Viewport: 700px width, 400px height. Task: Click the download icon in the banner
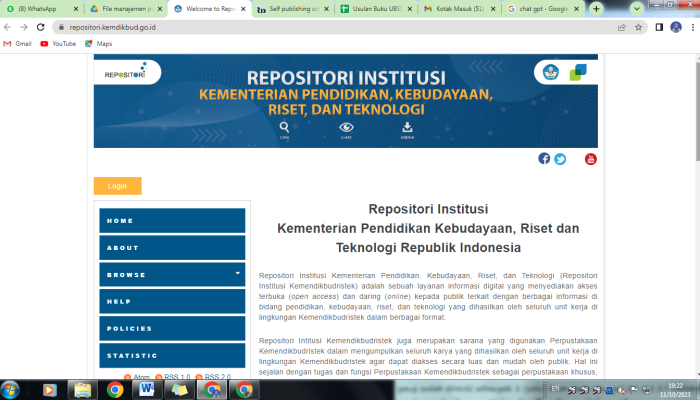pos(407,127)
